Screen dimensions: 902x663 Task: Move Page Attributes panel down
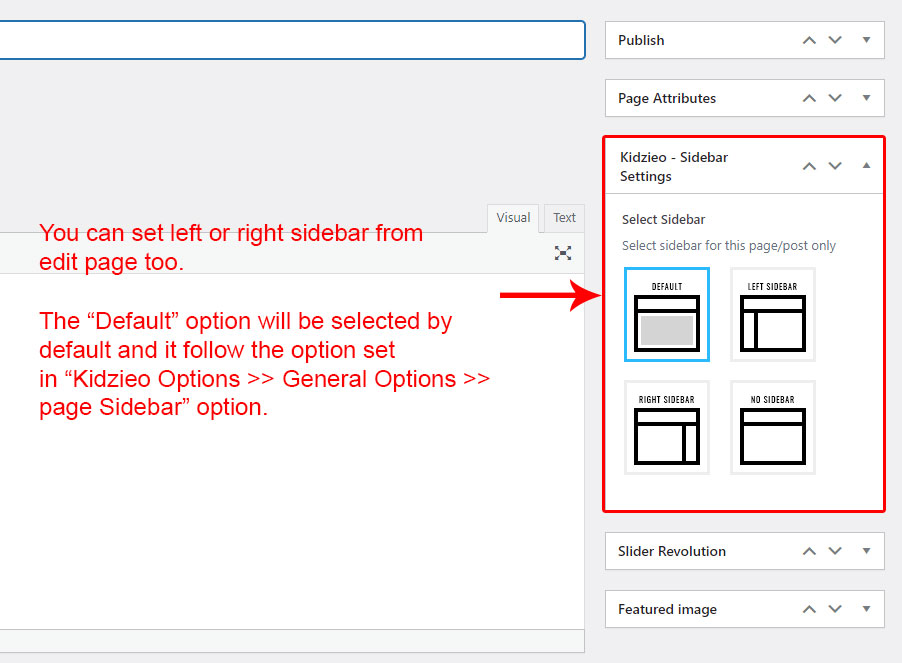[x=836, y=99]
